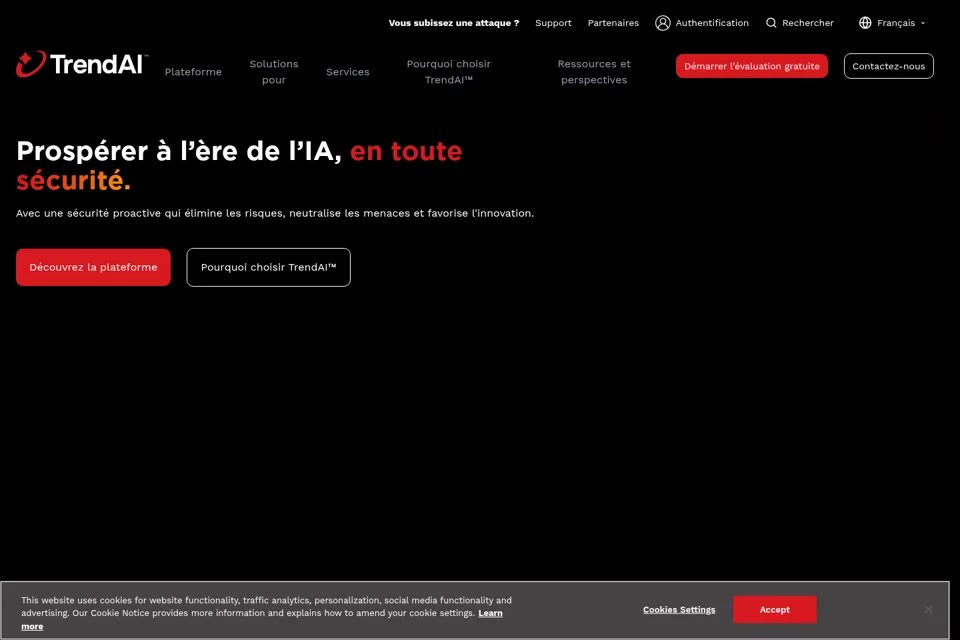Close the cookie banner with X
The height and width of the screenshot is (640, 960).
coord(928,609)
